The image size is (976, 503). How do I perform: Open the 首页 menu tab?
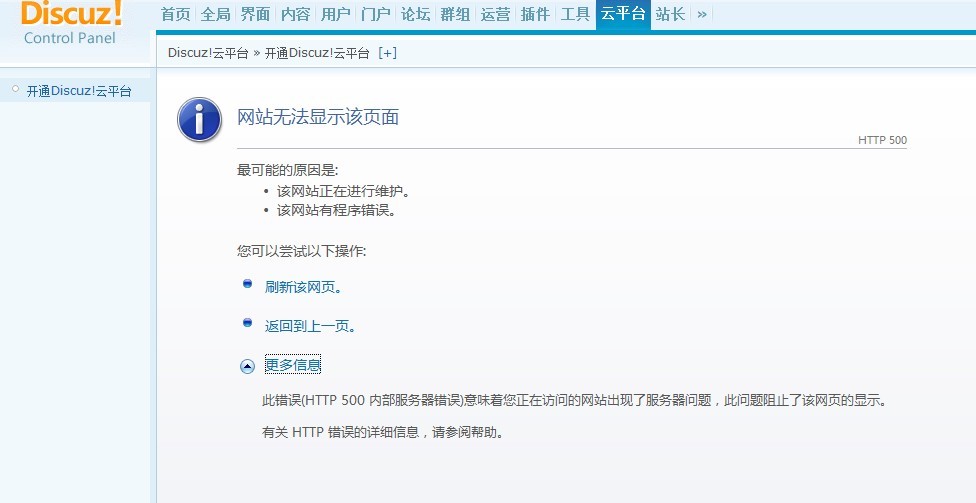point(176,14)
